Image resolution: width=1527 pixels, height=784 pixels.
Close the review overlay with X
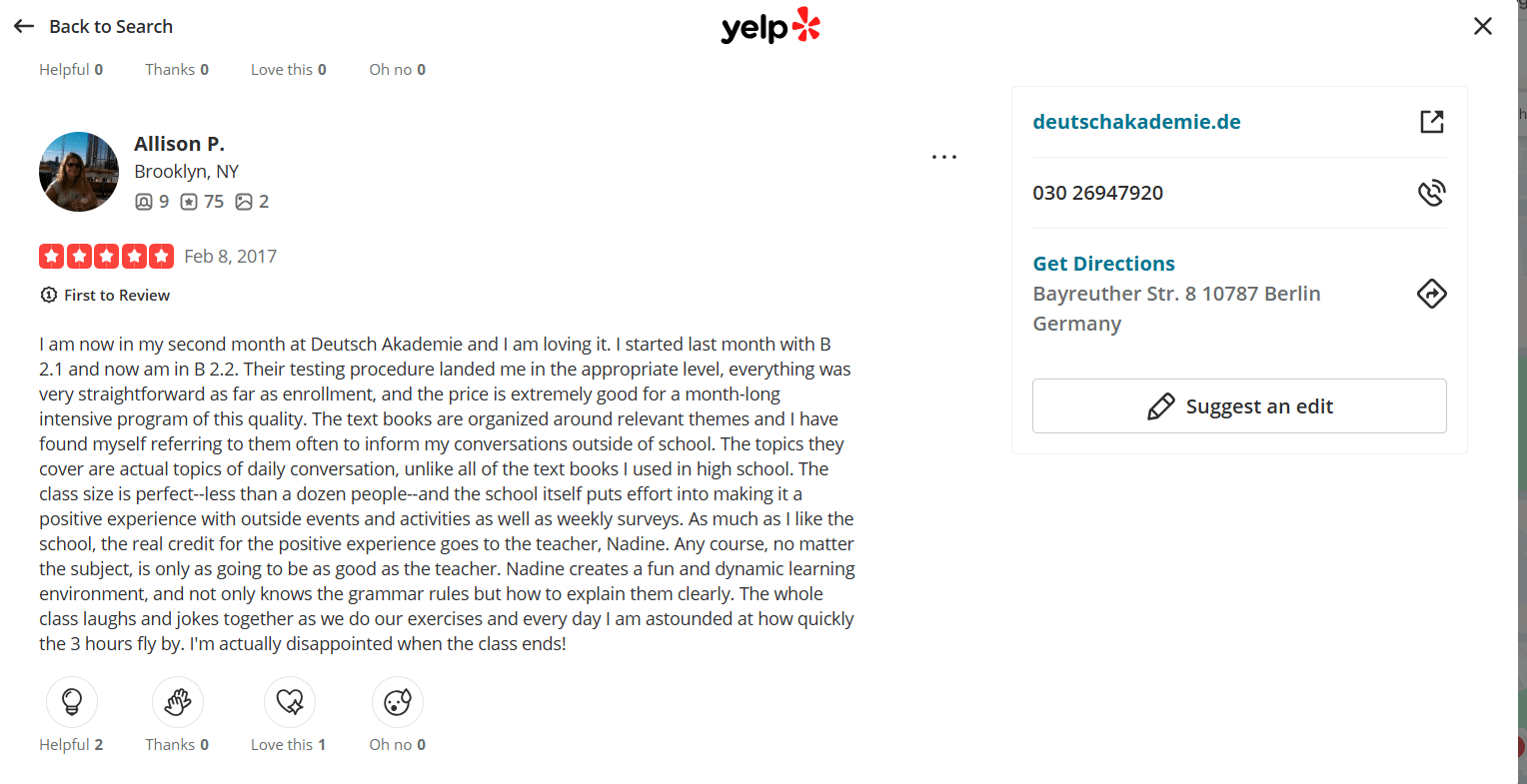tap(1483, 27)
